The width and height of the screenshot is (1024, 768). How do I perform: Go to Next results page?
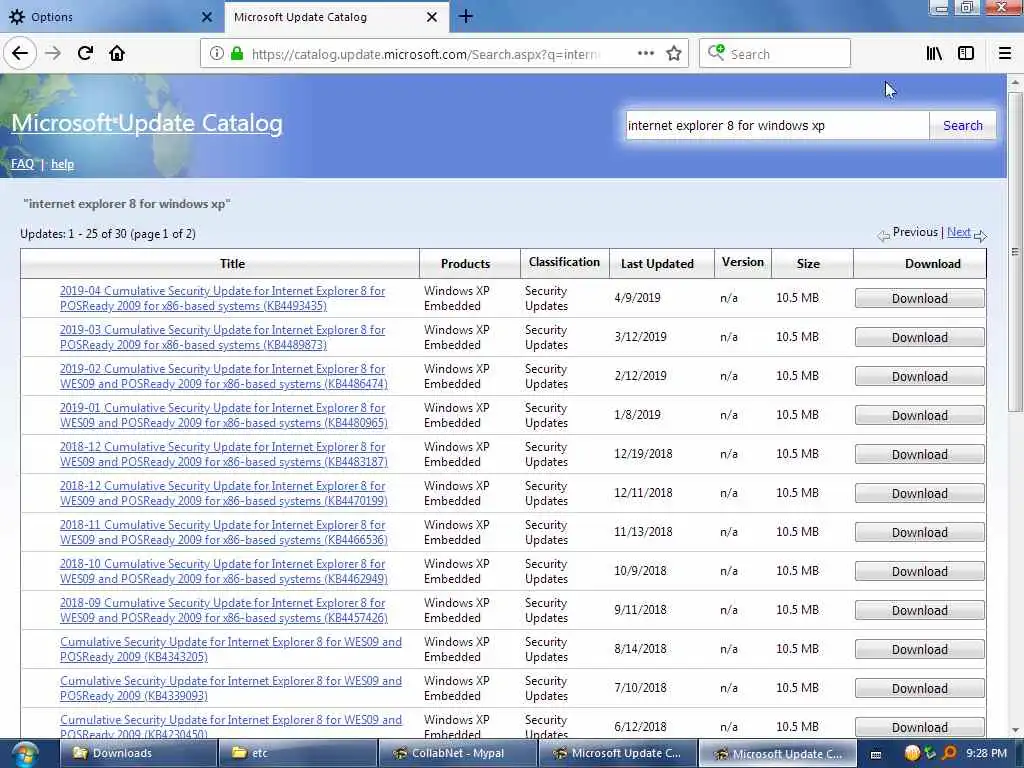(958, 232)
